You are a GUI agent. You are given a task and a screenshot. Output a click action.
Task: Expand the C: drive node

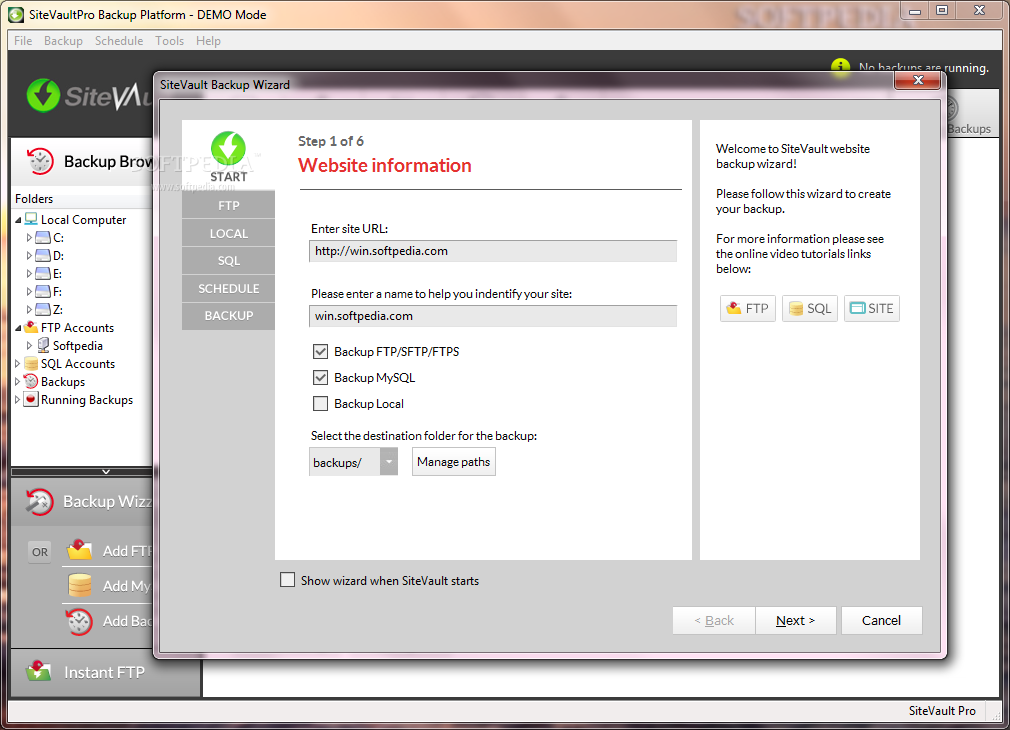pos(29,238)
